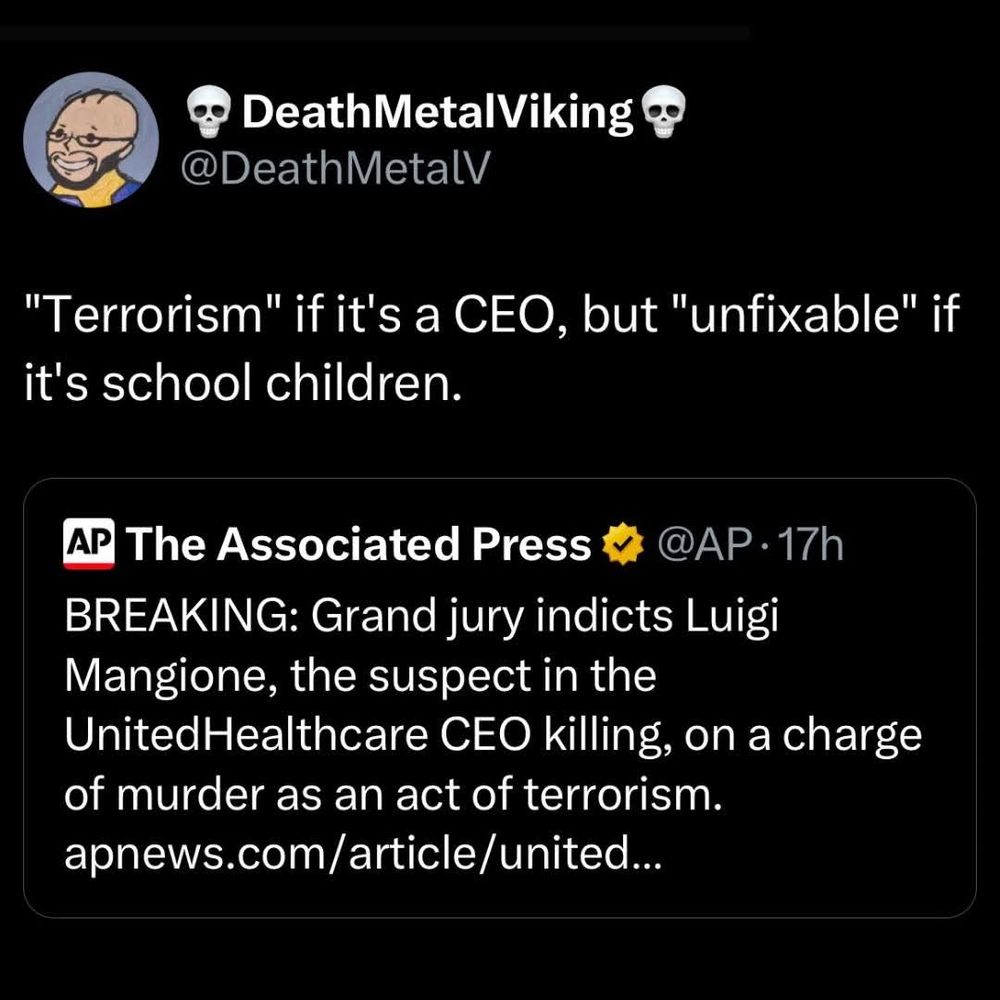Image resolution: width=1000 pixels, height=1000 pixels.
Task: Select the phrase "school children"
Action: [x=277, y=380]
